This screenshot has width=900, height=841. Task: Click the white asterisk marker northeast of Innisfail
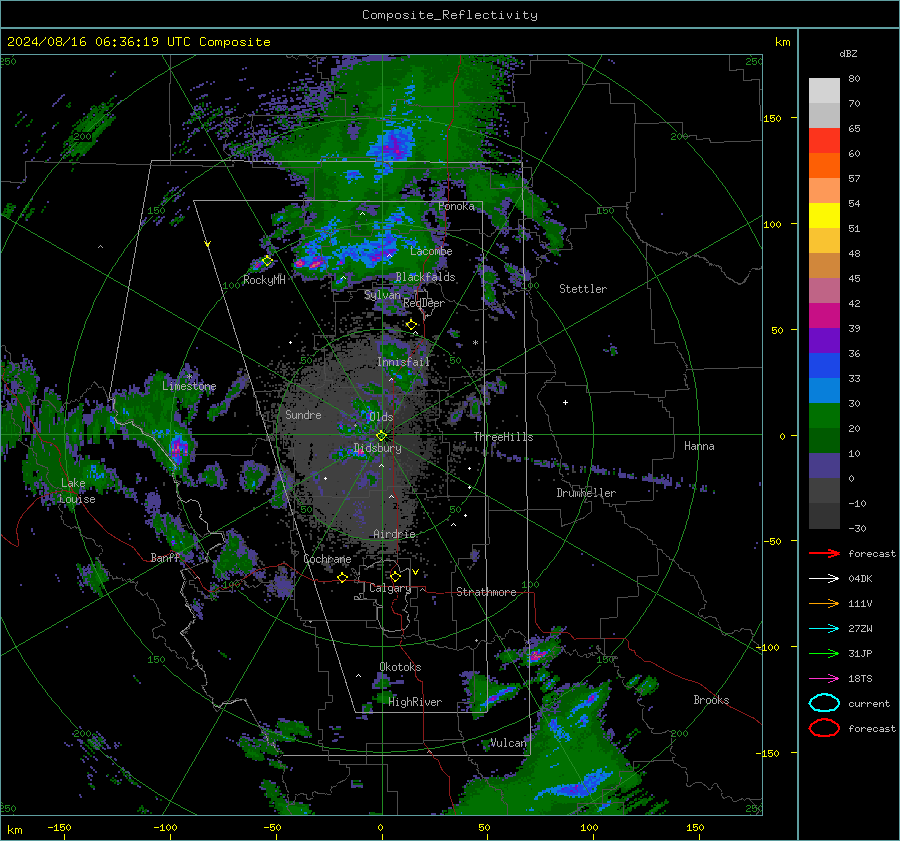click(475, 343)
